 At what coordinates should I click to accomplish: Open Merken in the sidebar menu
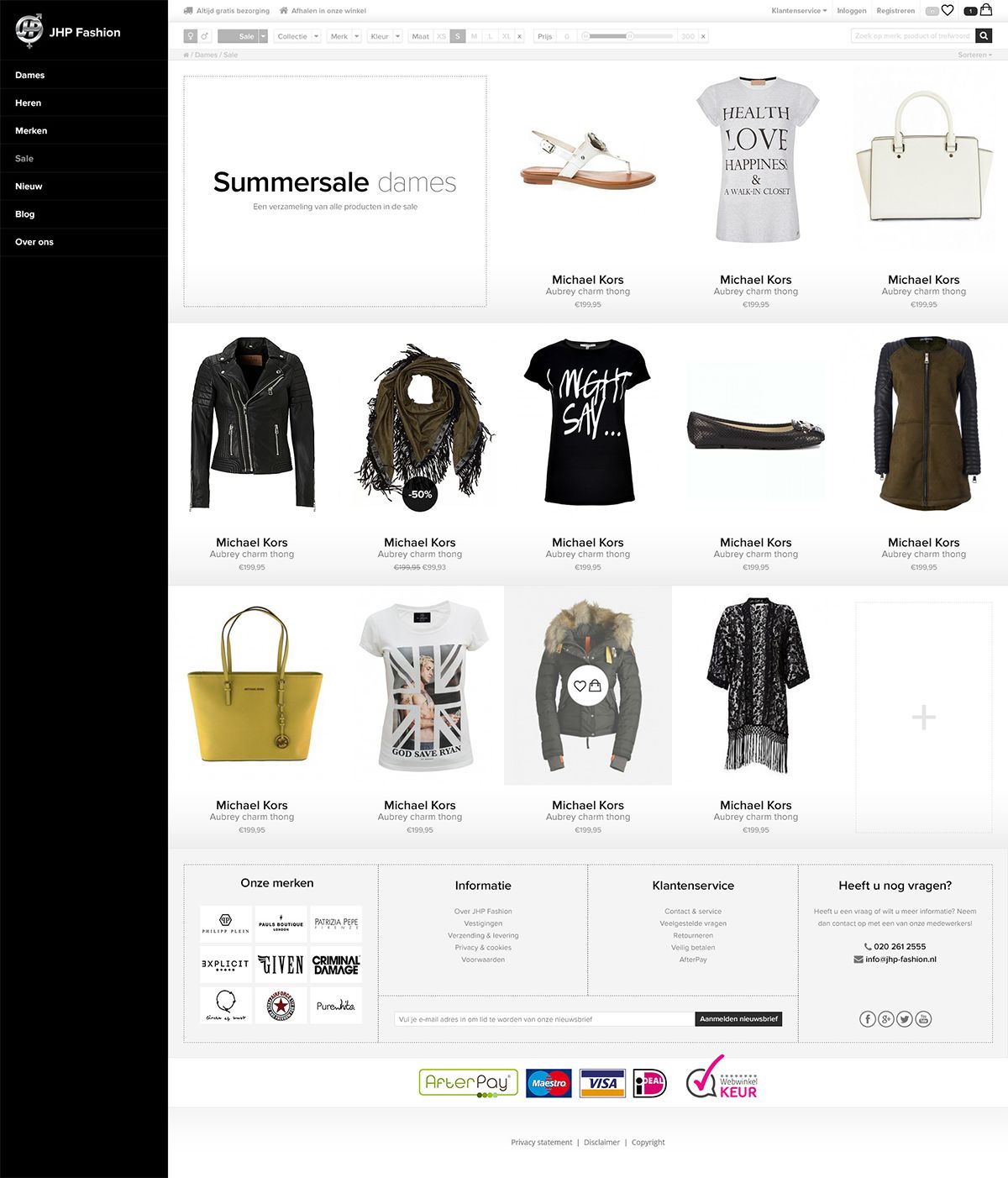click(x=31, y=130)
